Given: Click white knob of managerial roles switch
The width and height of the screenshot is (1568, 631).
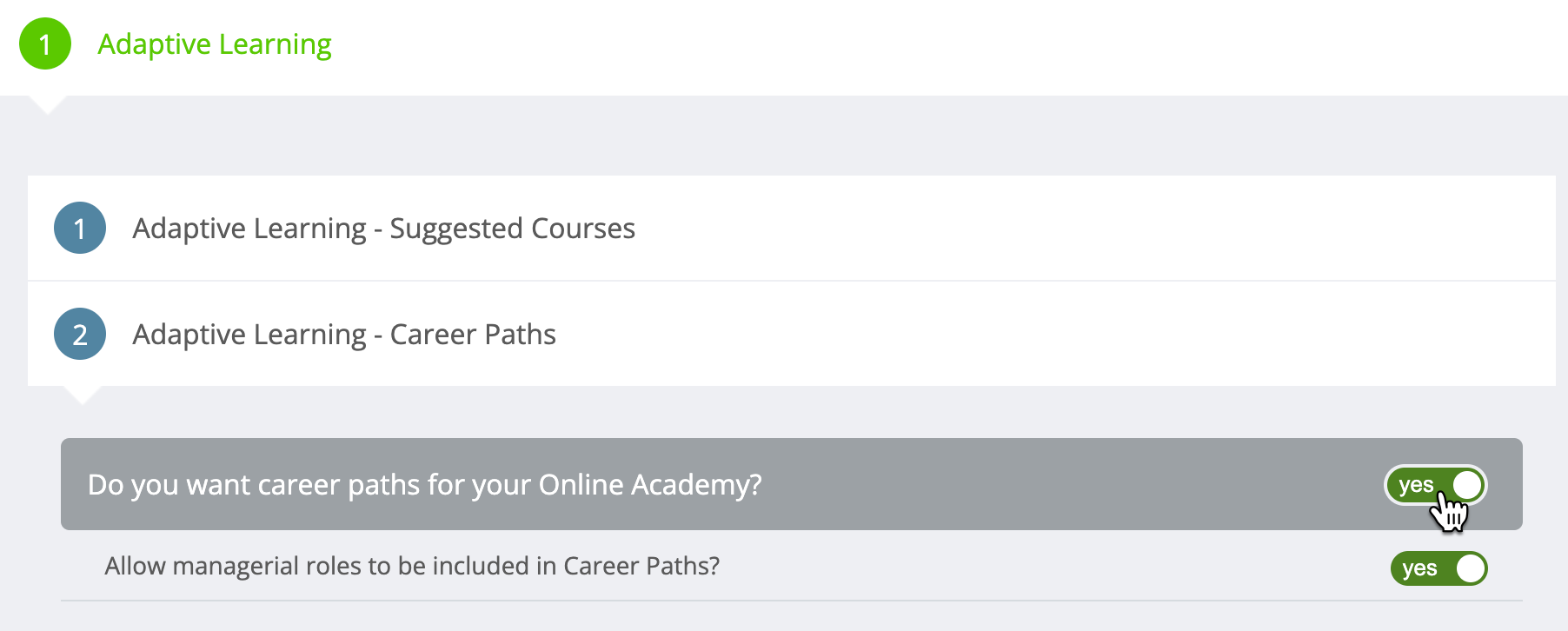Looking at the screenshot, I should (1471, 568).
